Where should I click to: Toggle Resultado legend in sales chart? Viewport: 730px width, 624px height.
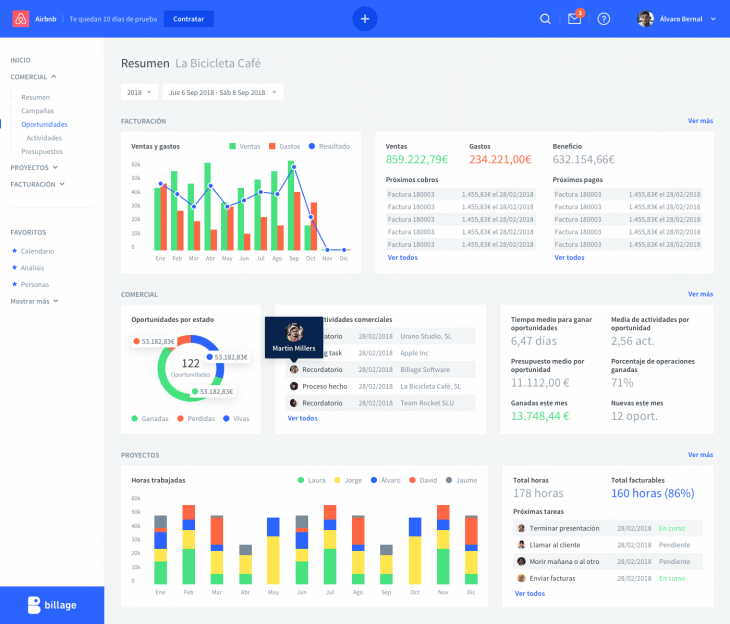click(329, 146)
